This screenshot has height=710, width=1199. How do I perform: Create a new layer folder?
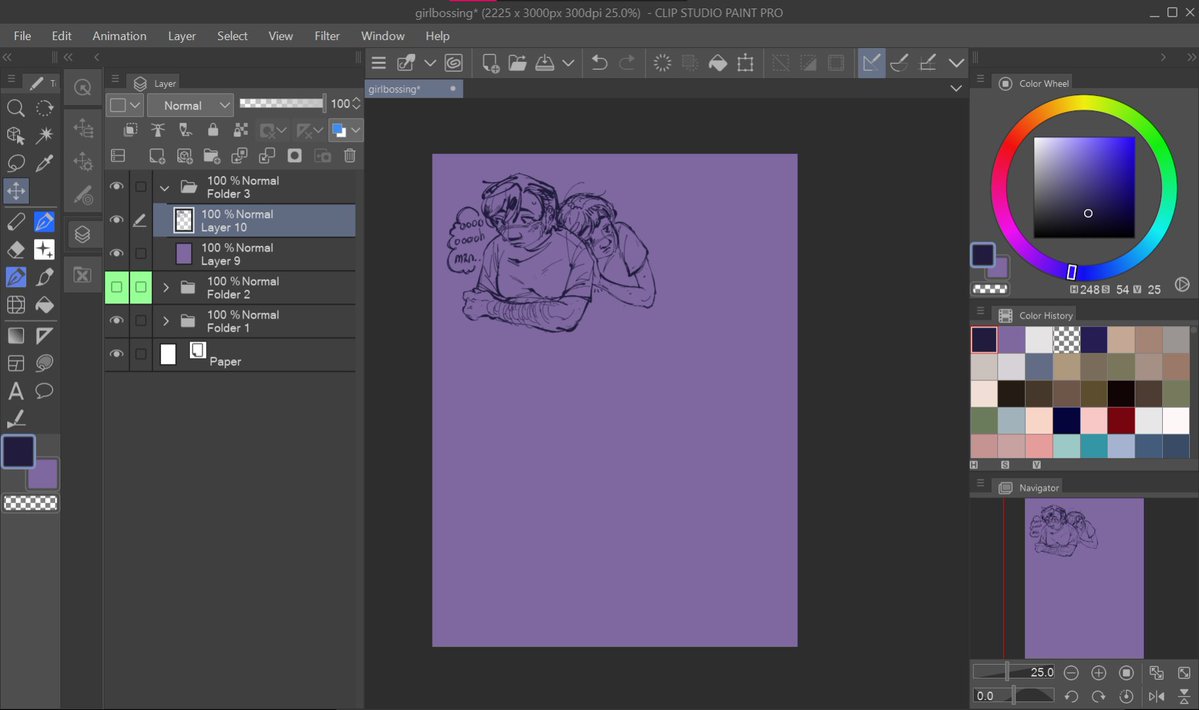pyautogui.click(x=212, y=156)
